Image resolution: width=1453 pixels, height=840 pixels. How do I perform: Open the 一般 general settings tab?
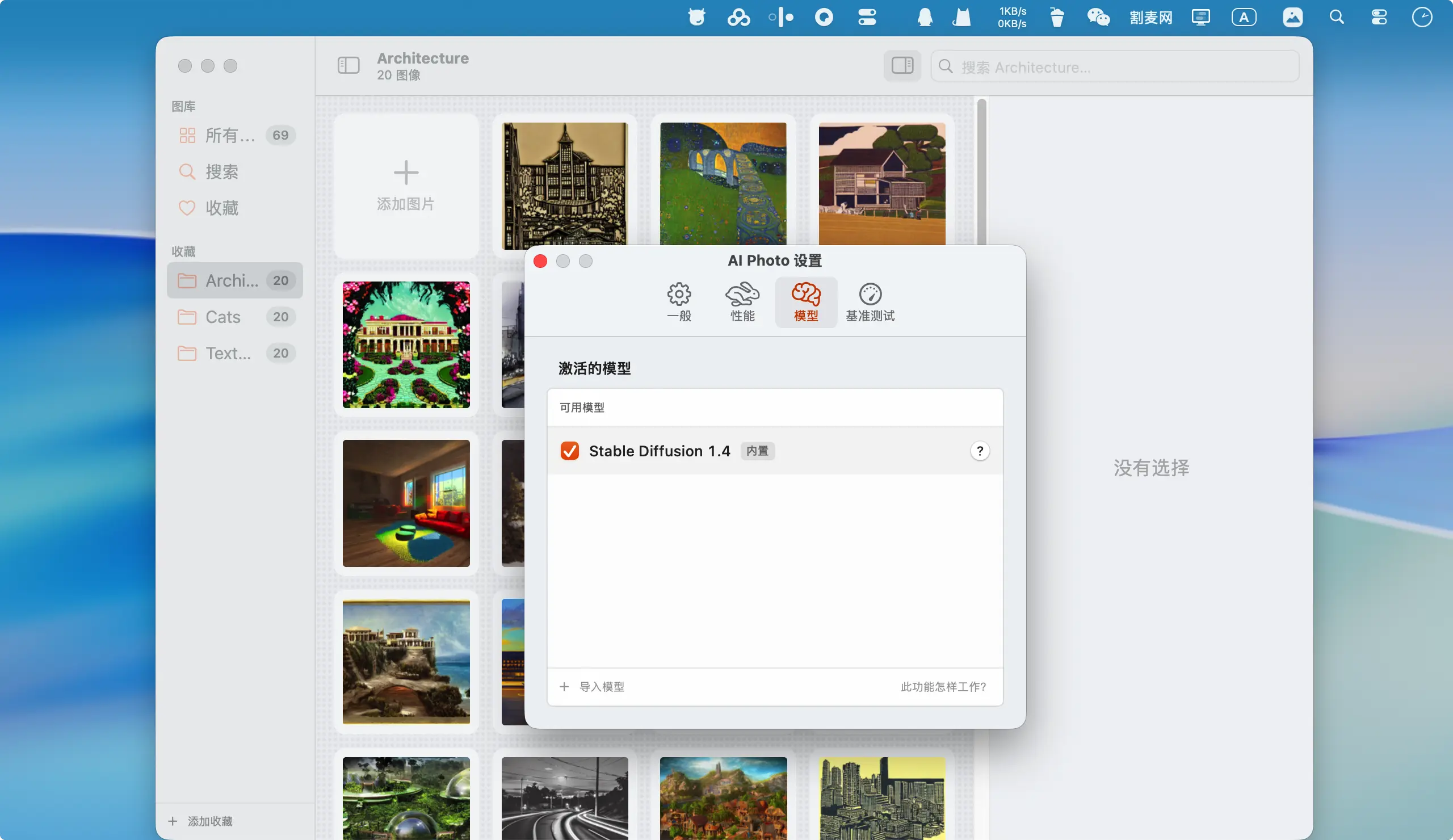[x=679, y=301]
